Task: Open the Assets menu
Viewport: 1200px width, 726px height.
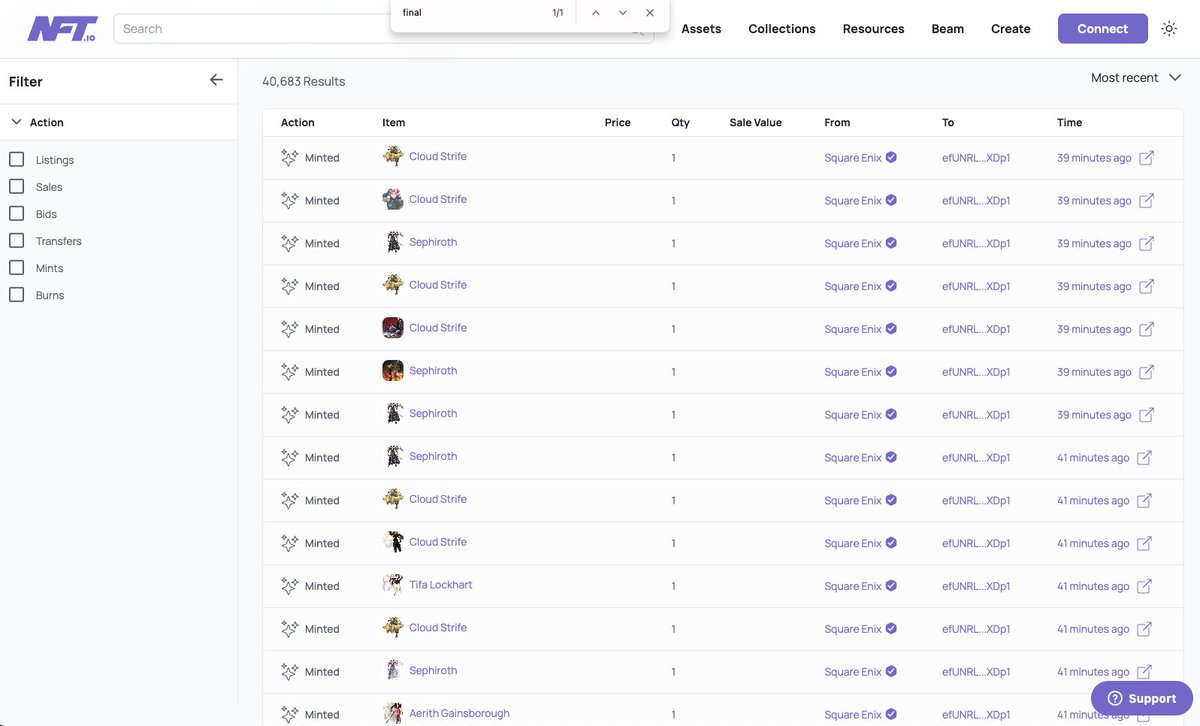Action: tap(701, 29)
